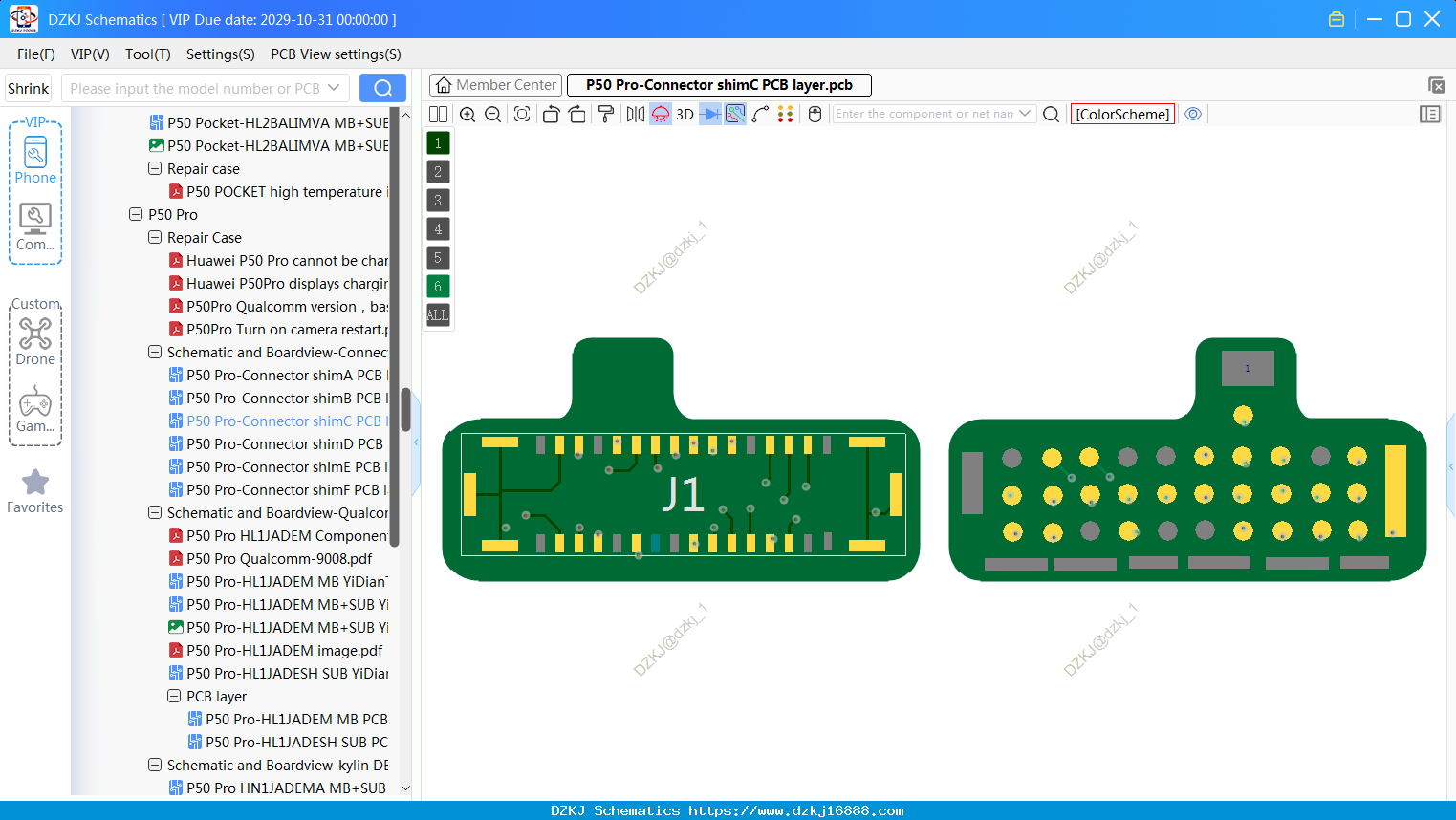Toggle the net trace highlight tool
Viewport: 1456px width, 820px height.
(x=735, y=114)
